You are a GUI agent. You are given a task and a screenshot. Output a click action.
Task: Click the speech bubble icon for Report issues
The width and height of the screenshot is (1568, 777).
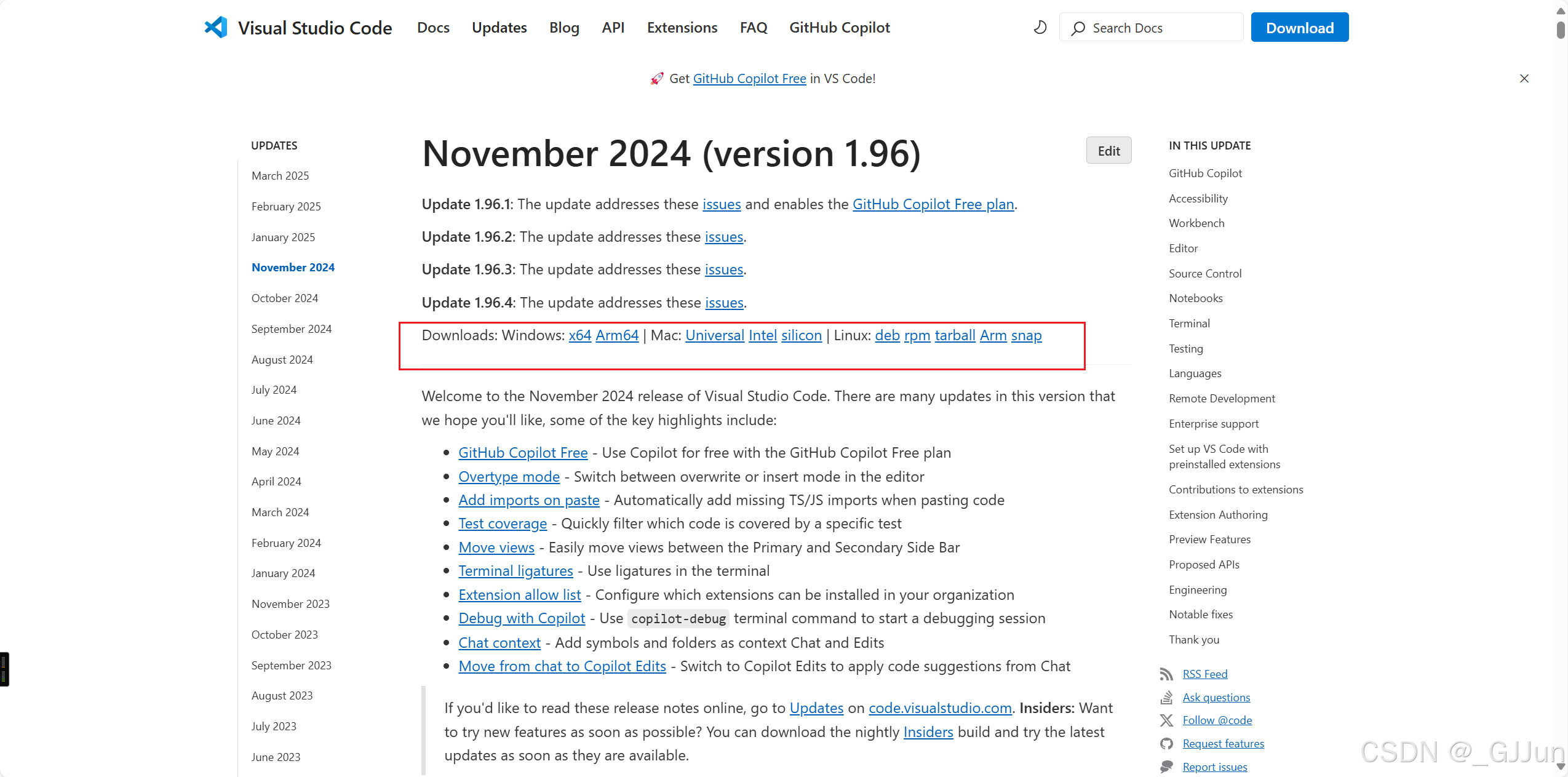point(1167,767)
